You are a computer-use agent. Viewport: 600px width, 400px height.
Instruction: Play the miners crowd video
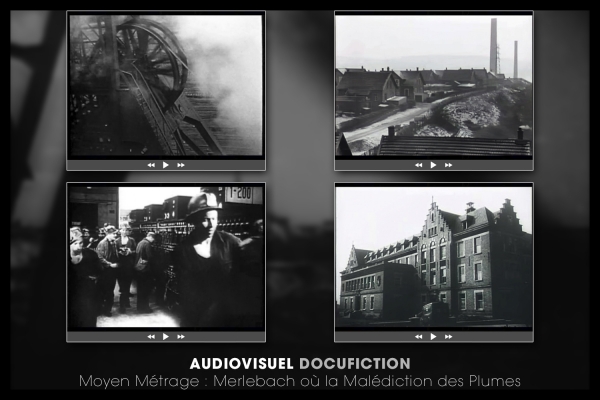(166, 336)
